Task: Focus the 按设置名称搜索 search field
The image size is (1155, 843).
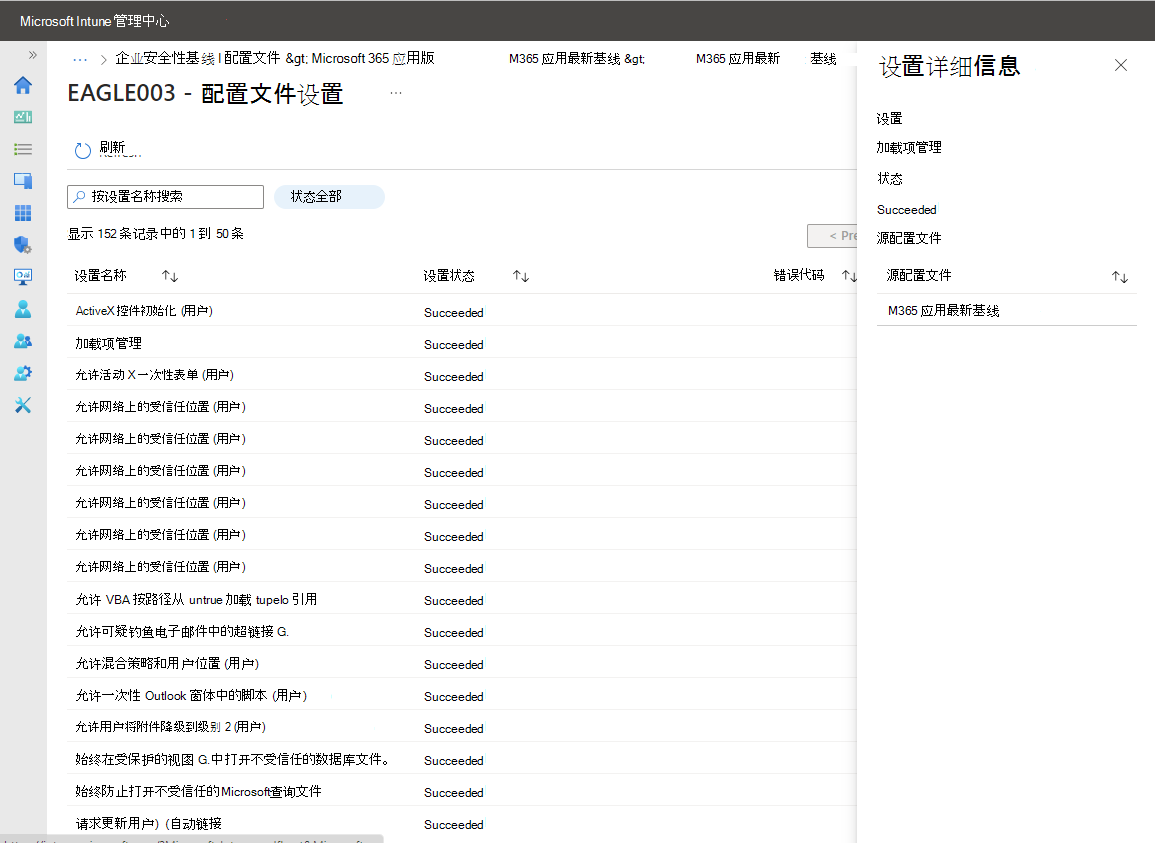Action: (165, 197)
